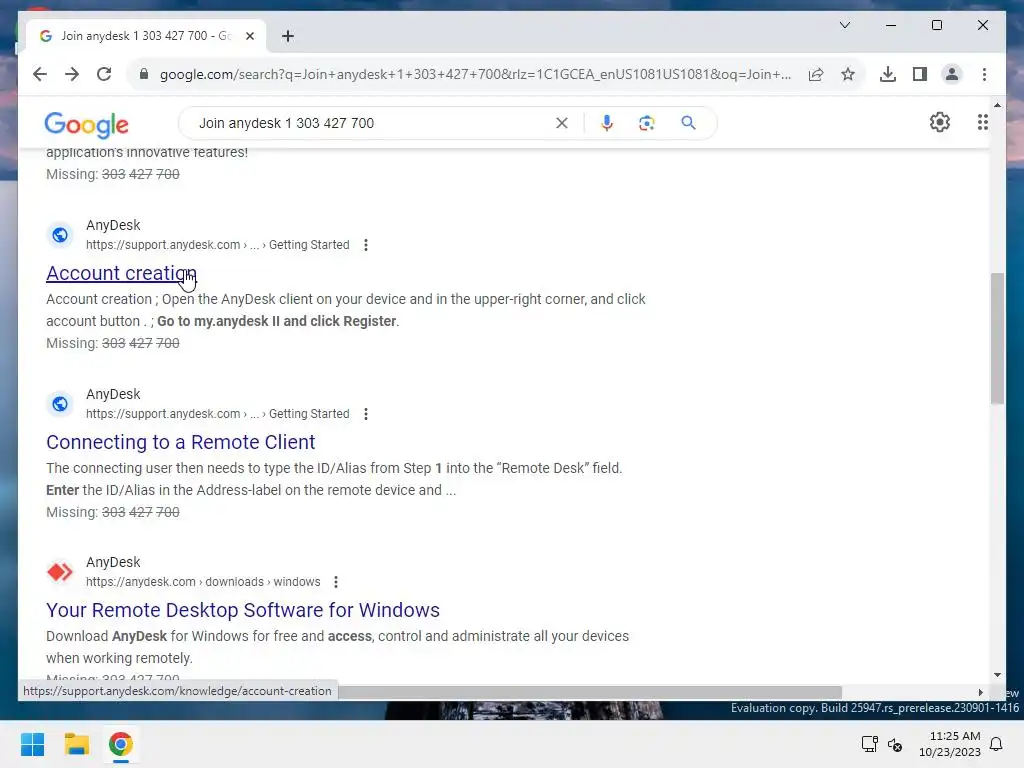Image resolution: width=1024 pixels, height=768 pixels.
Task: Open the taskbar clock showing 11:25 AM
Action: 950,744
